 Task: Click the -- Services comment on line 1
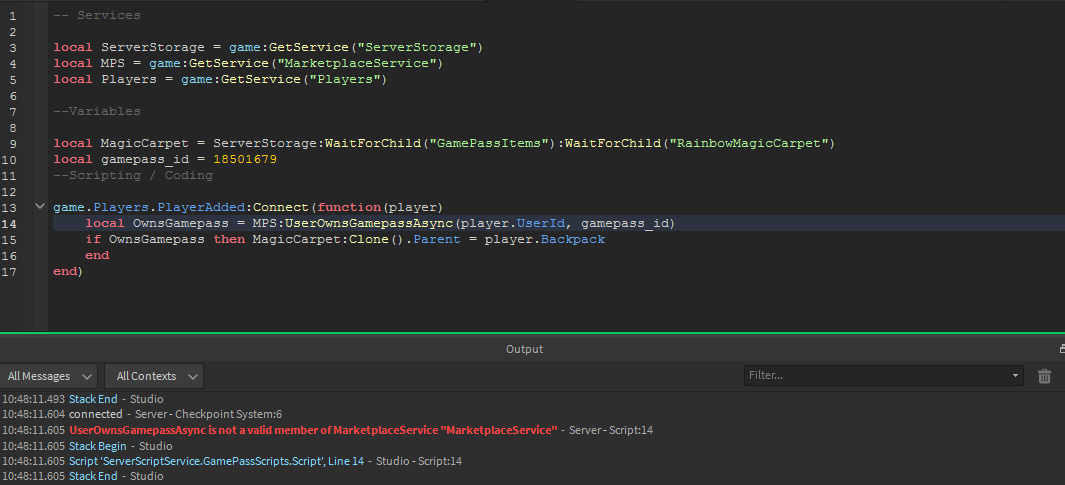(97, 15)
